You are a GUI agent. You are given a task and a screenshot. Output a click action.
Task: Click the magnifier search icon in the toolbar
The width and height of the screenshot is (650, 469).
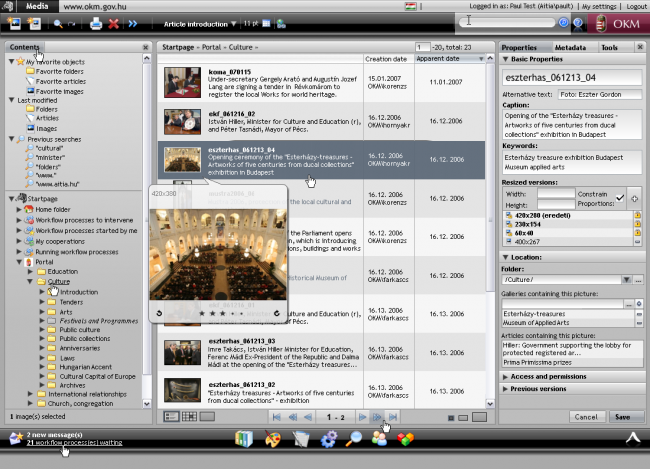(58, 24)
